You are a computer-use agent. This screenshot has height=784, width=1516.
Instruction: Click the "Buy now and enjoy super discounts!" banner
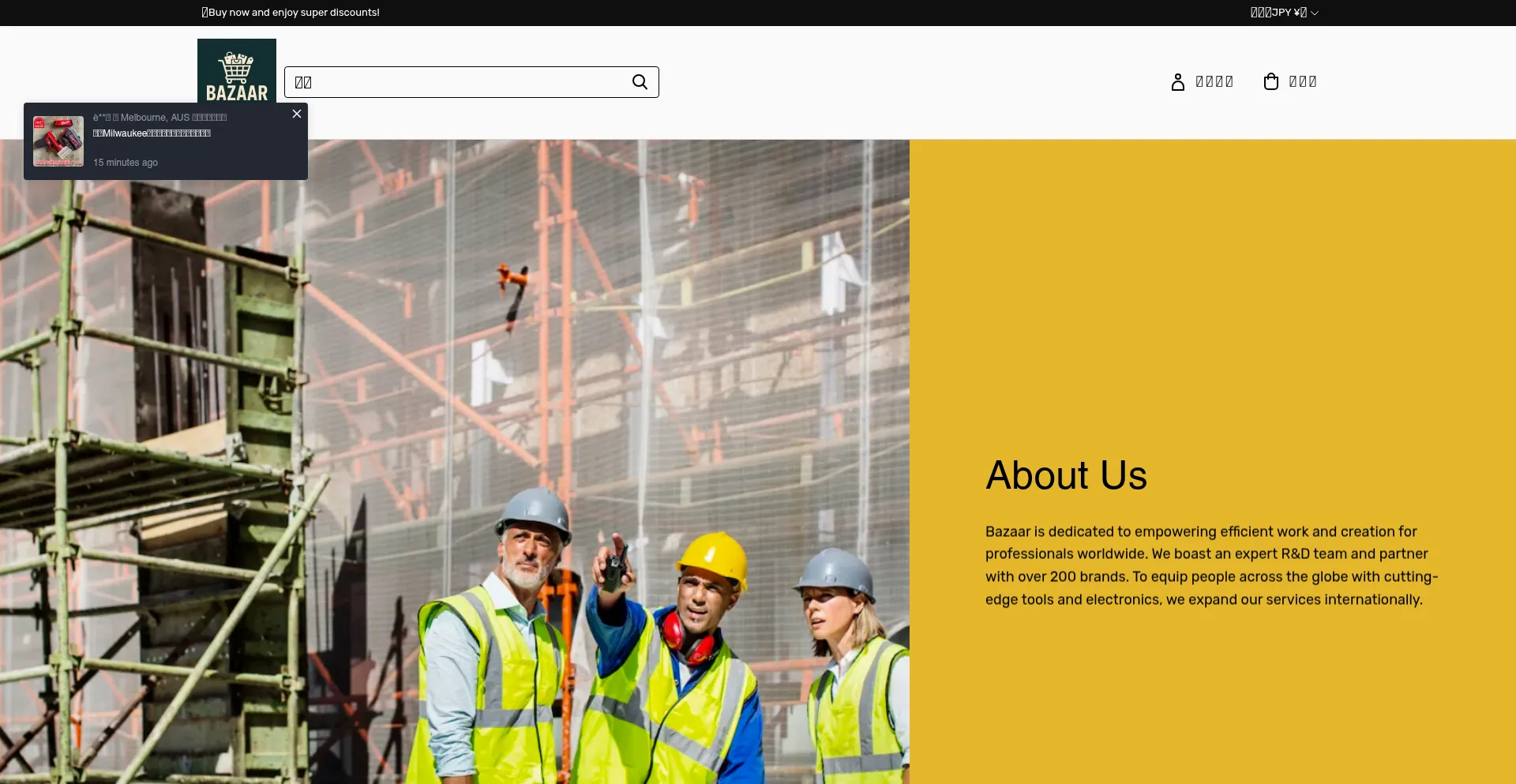pyautogui.click(x=291, y=13)
